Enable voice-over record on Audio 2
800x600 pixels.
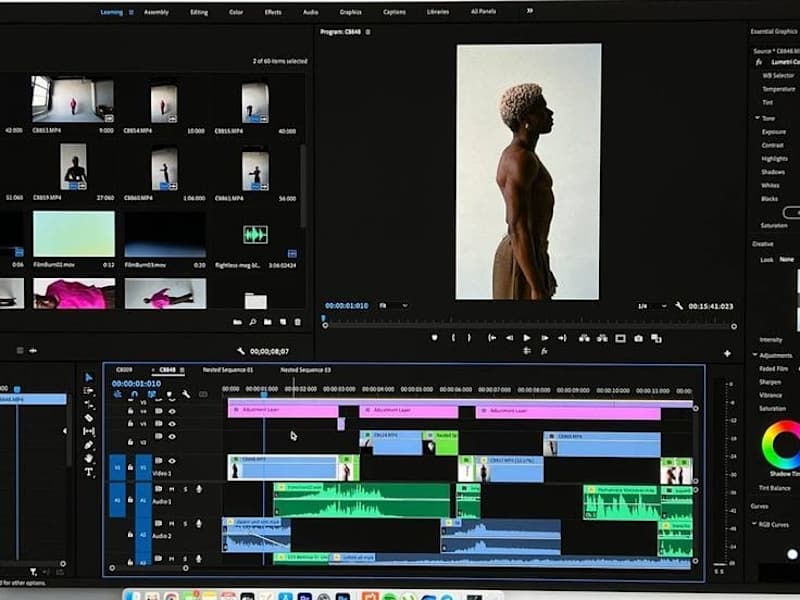pos(198,523)
